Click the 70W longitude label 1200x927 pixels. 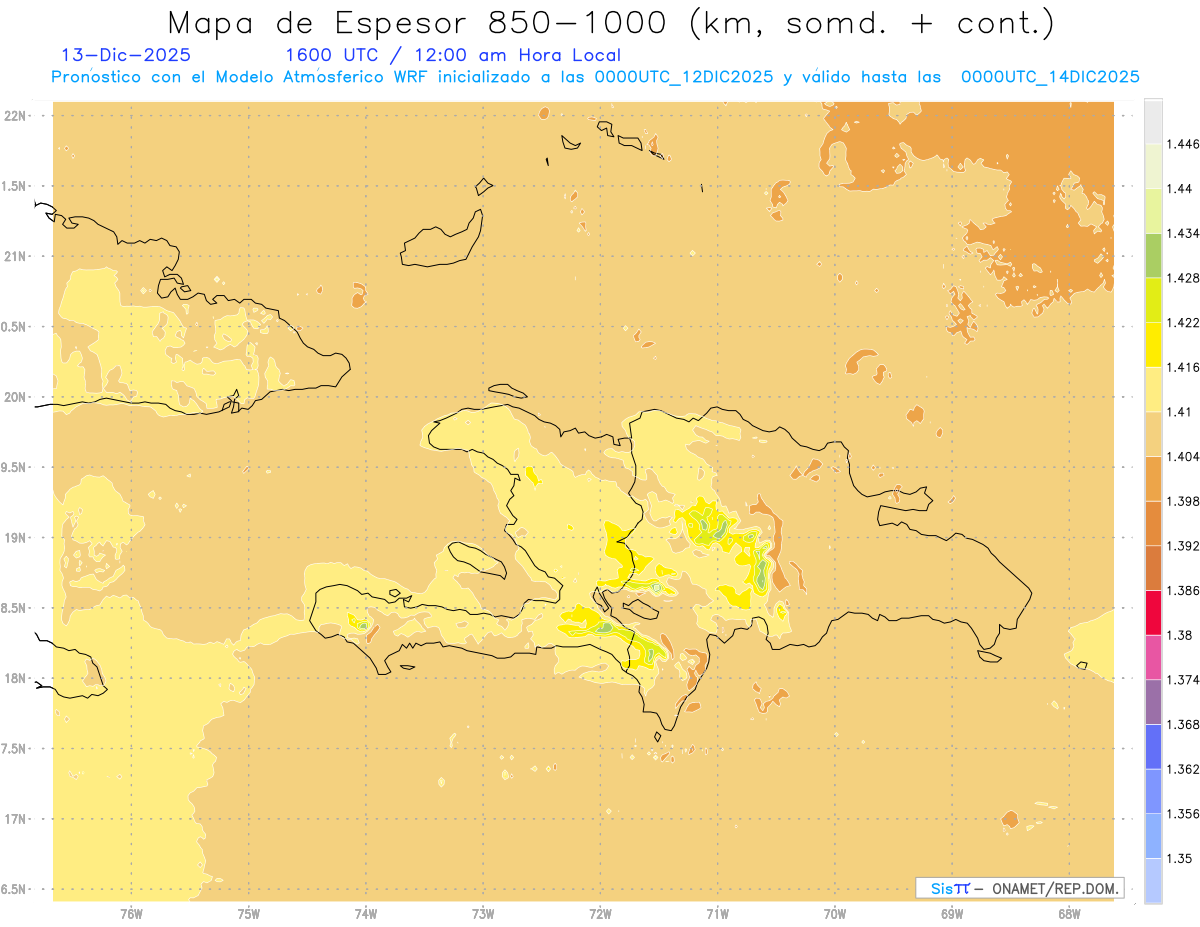[x=834, y=913]
